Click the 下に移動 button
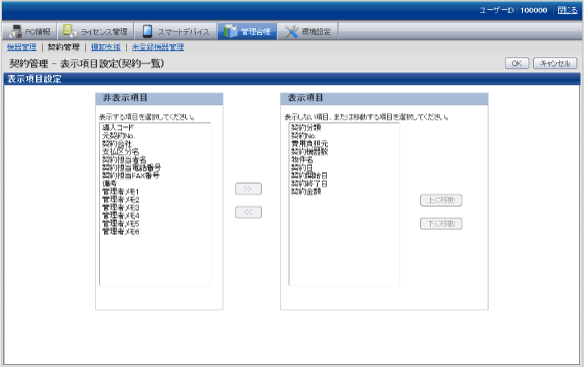 pyautogui.click(x=441, y=224)
